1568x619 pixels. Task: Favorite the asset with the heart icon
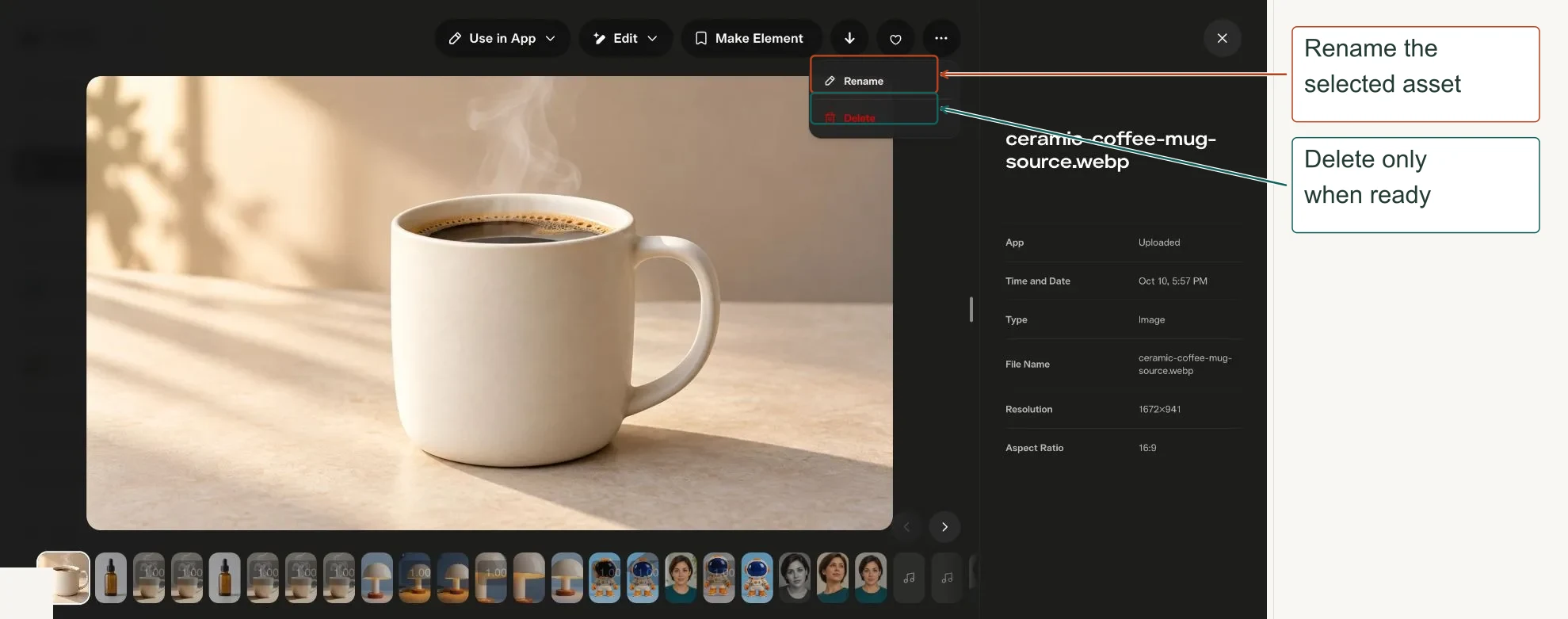click(x=895, y=38)
